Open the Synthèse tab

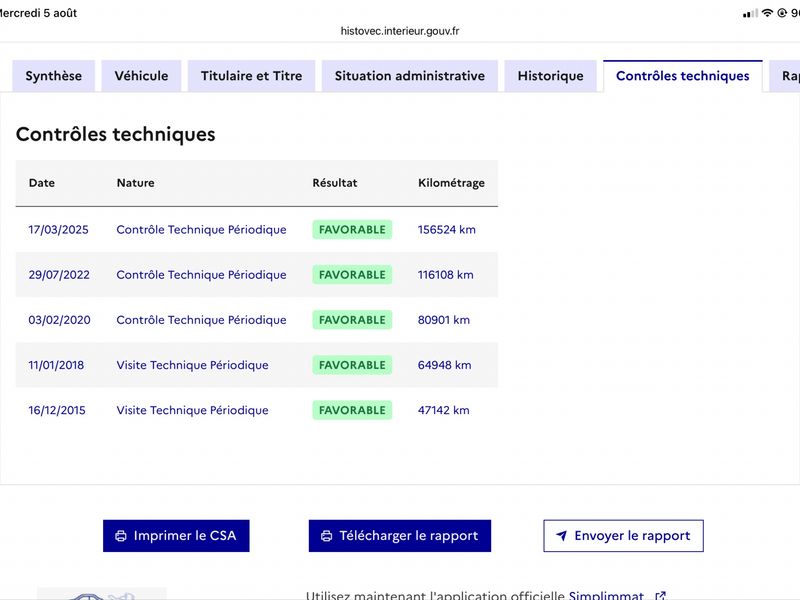[x=54, y=76]
